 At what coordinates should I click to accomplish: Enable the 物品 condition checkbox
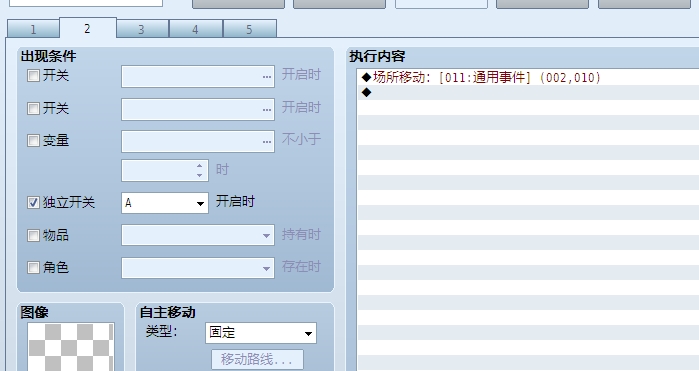coord(33,235)
